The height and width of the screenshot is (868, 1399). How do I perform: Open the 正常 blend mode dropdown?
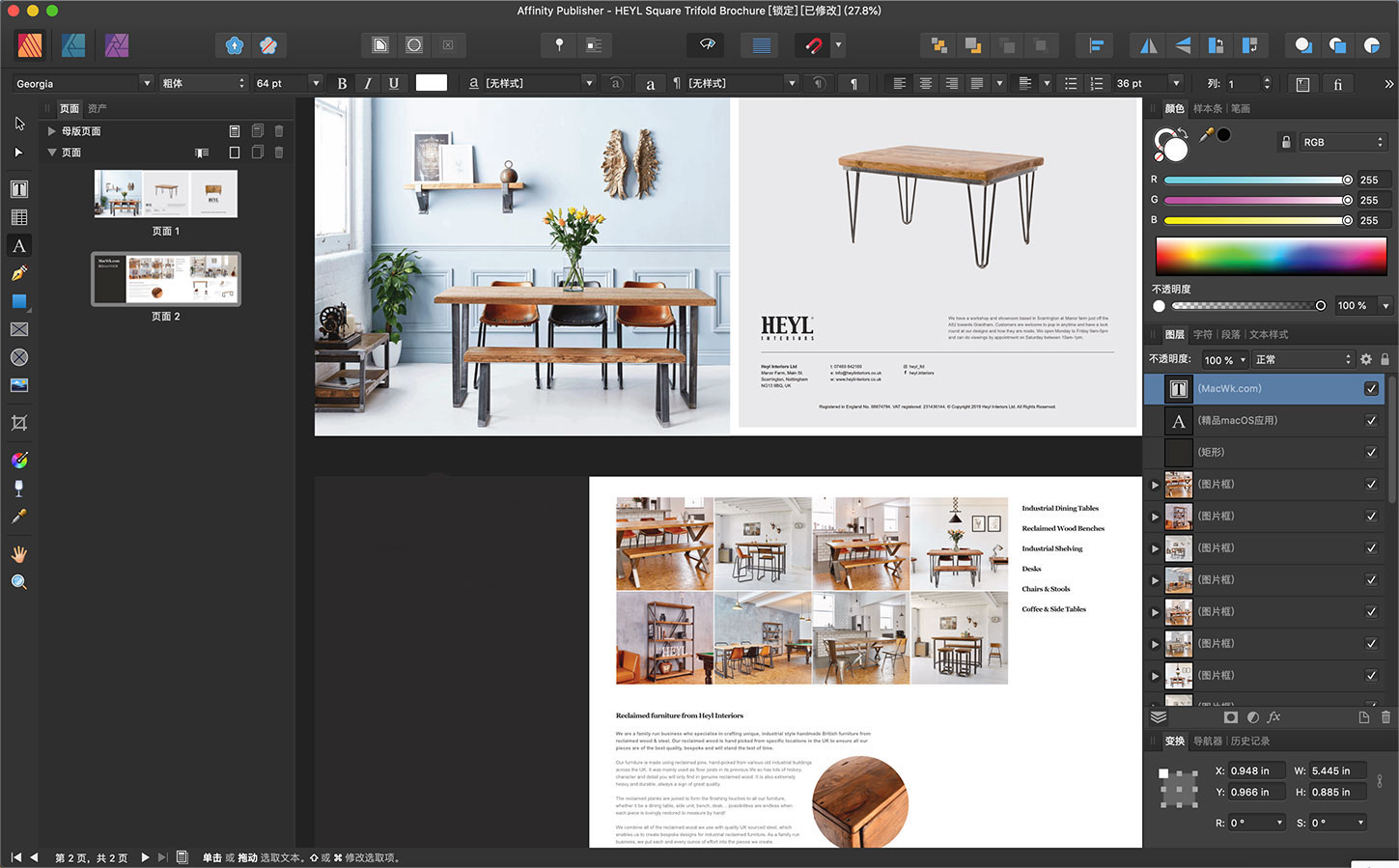click(1302, 359)
